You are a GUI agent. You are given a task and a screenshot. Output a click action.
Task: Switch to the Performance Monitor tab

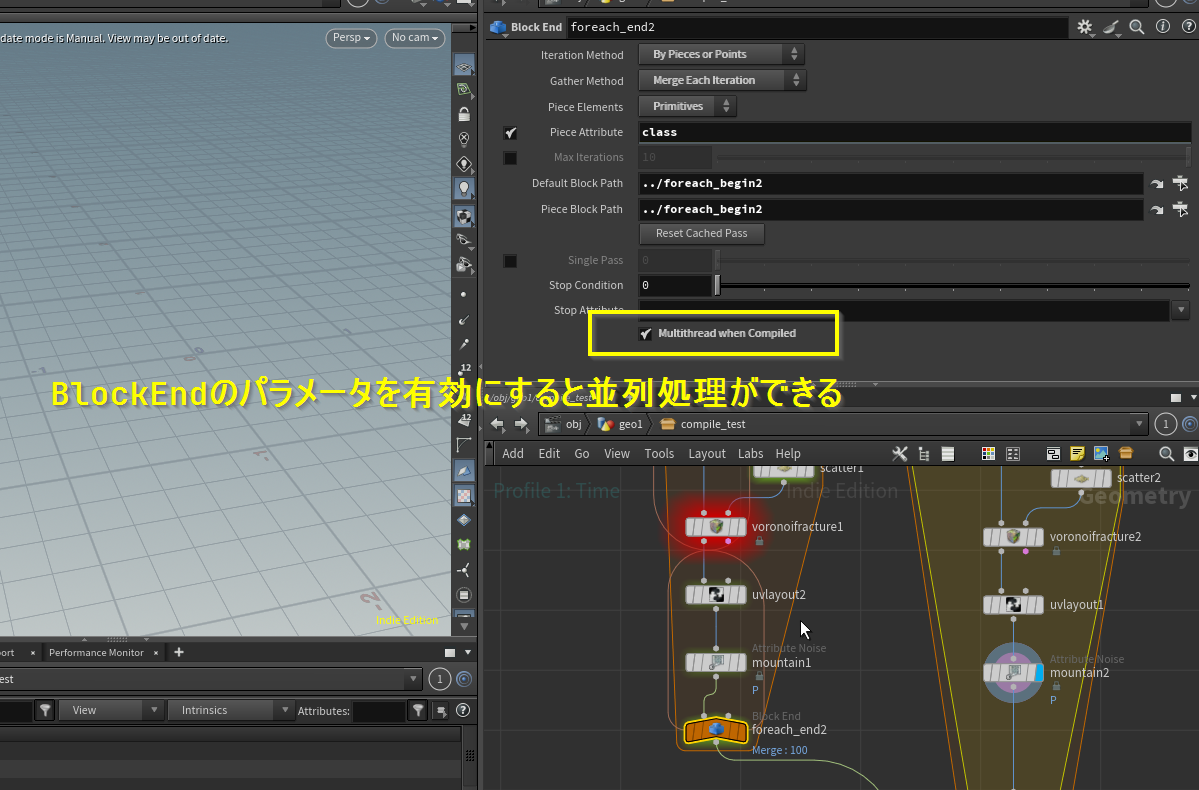pos(96,653)
